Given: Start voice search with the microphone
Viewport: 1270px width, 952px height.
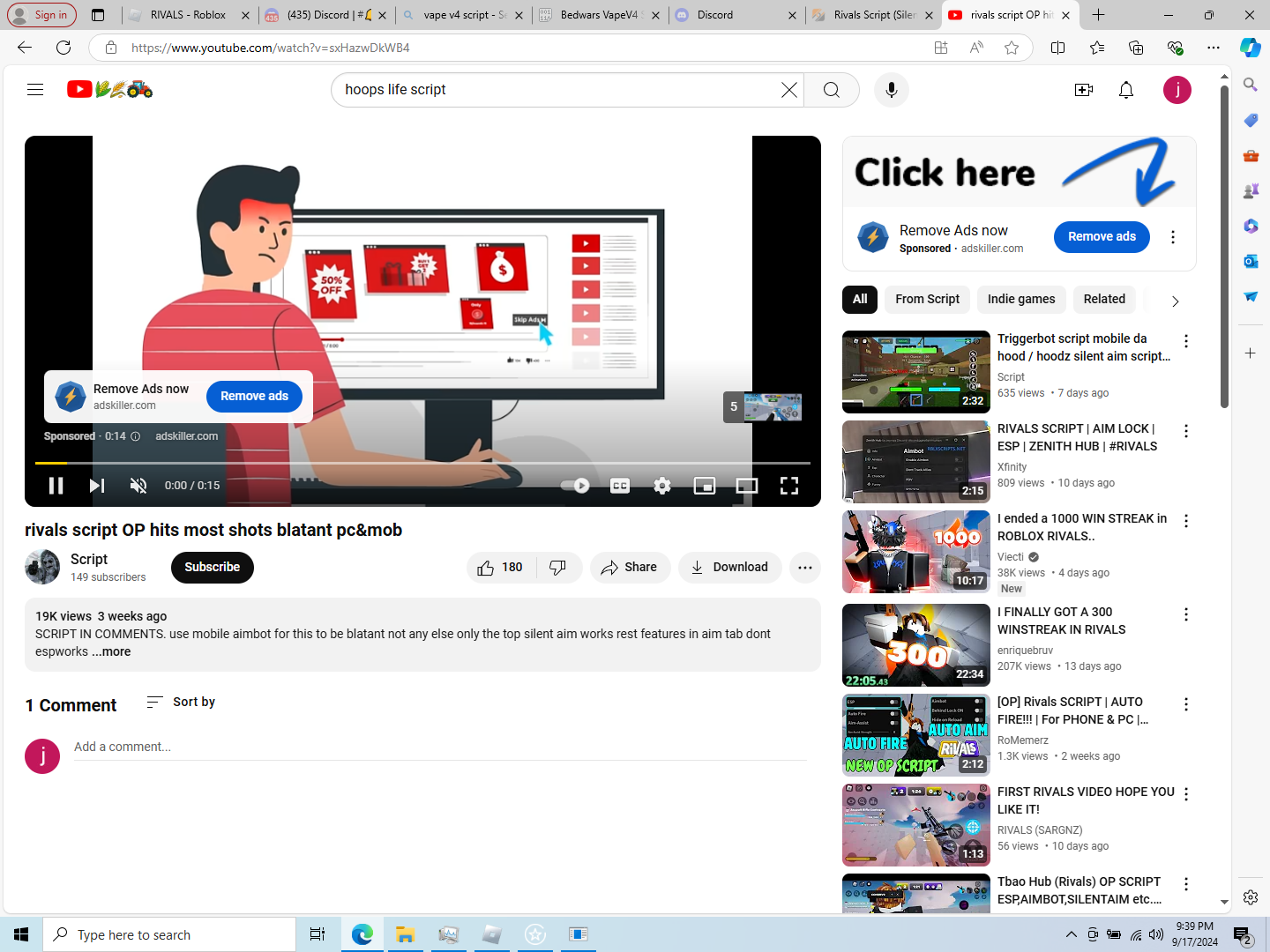Looking at the screenshot, I should click(x=892, y=90).
